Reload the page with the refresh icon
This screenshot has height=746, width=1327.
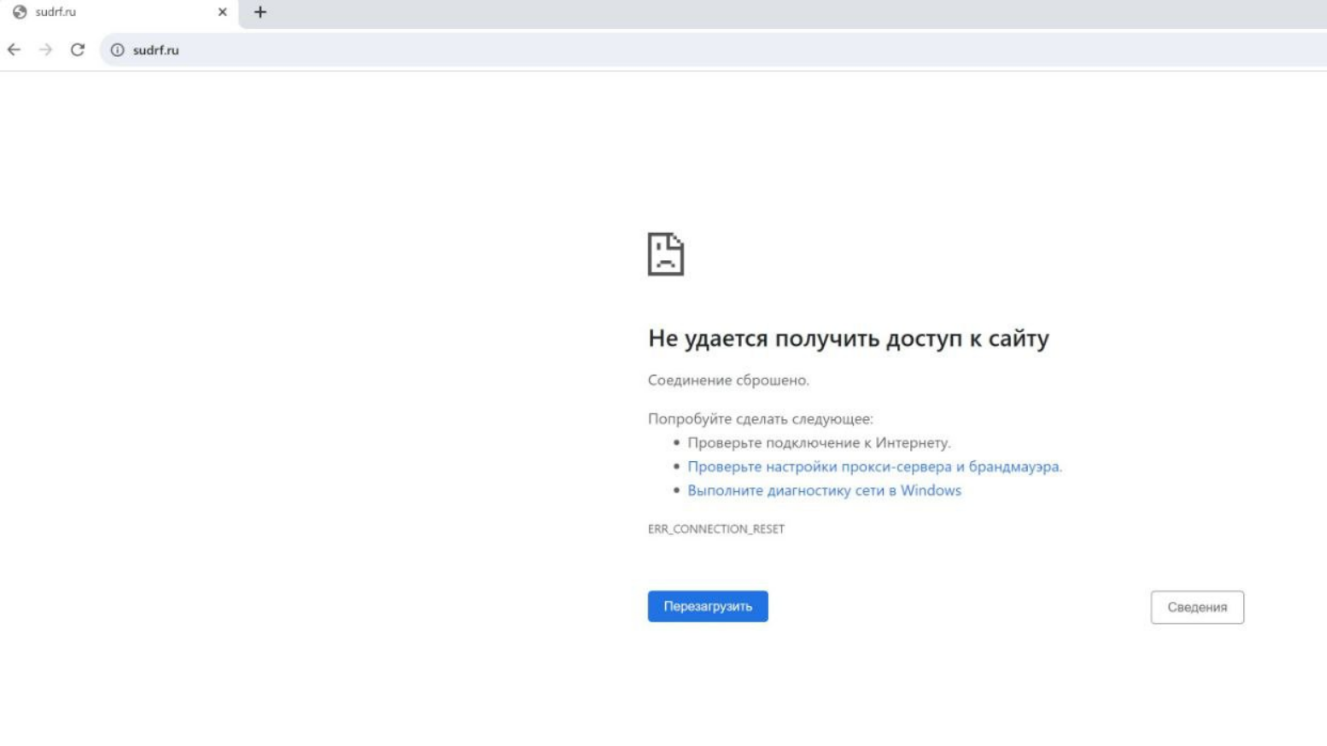click(78, 50)
